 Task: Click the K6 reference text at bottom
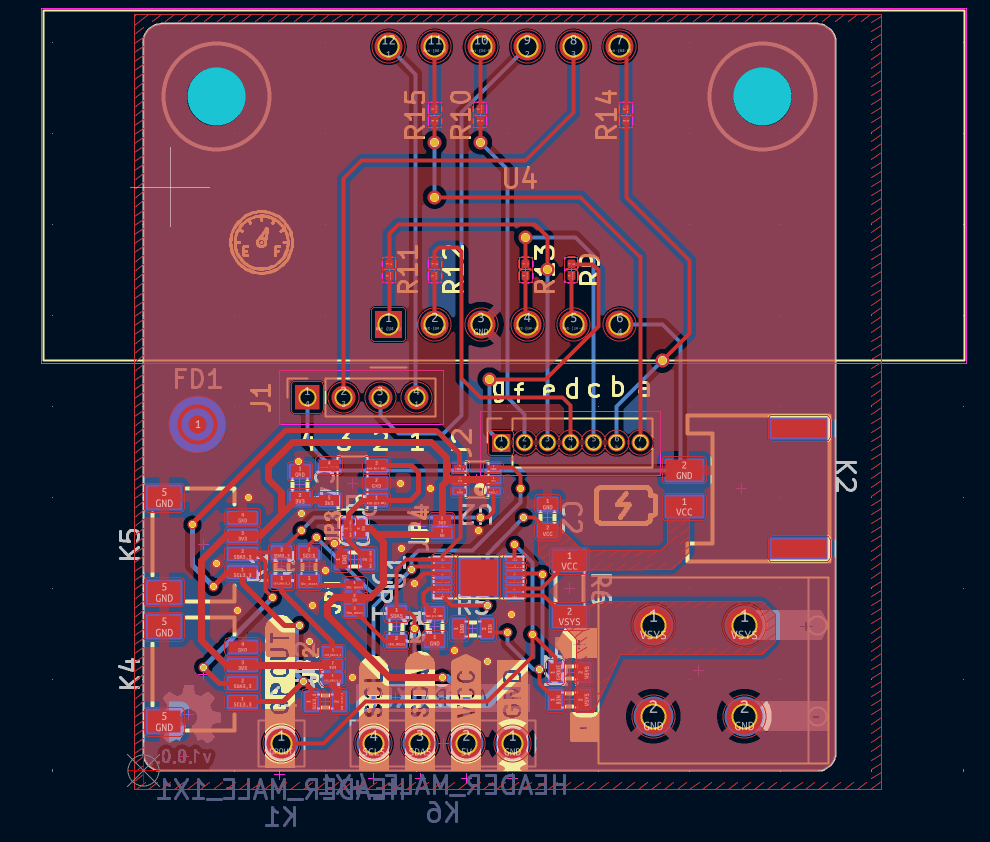click(x=442, y=813)
